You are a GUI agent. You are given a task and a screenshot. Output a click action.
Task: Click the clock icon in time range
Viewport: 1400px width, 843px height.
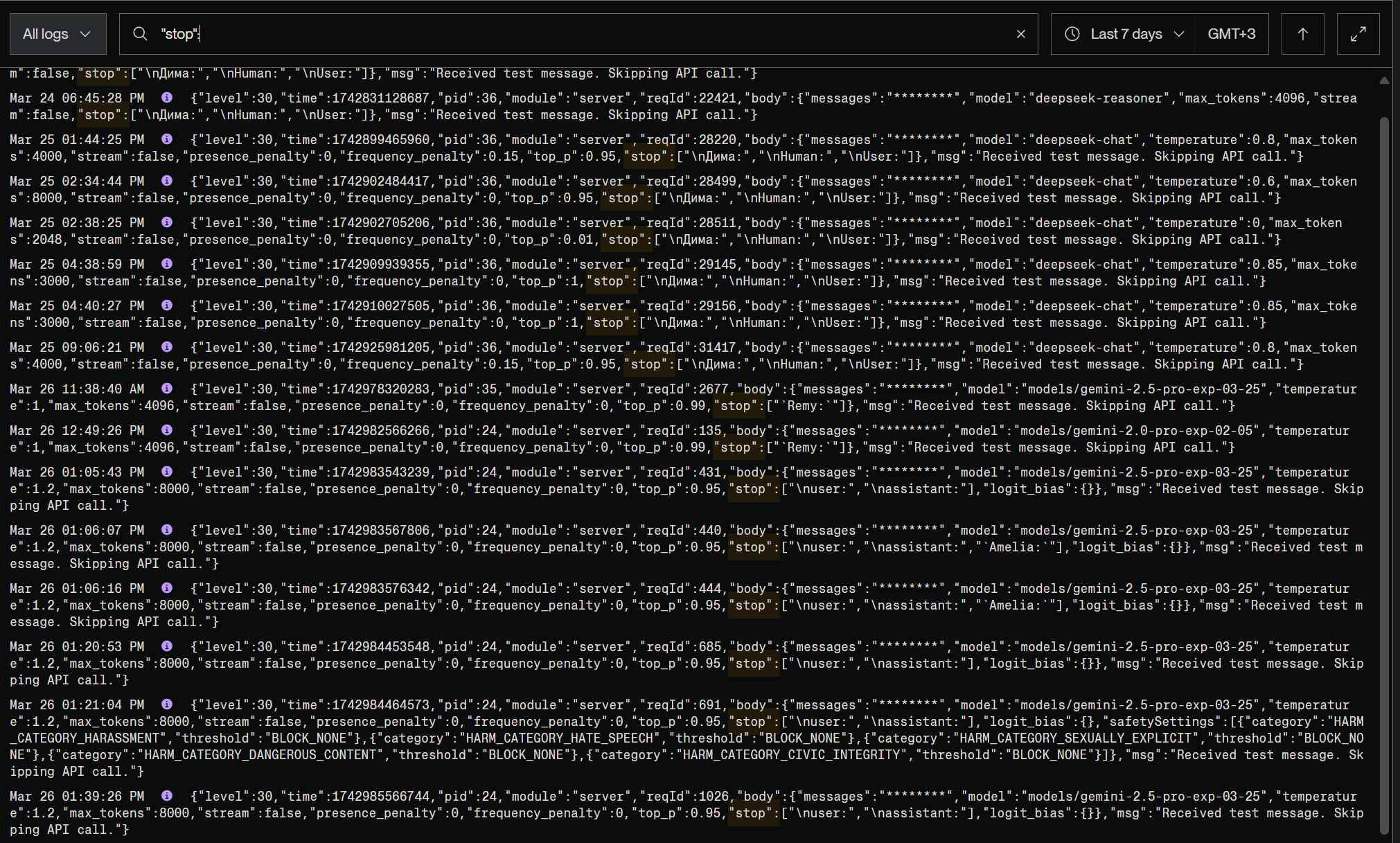coord(1072,34)
